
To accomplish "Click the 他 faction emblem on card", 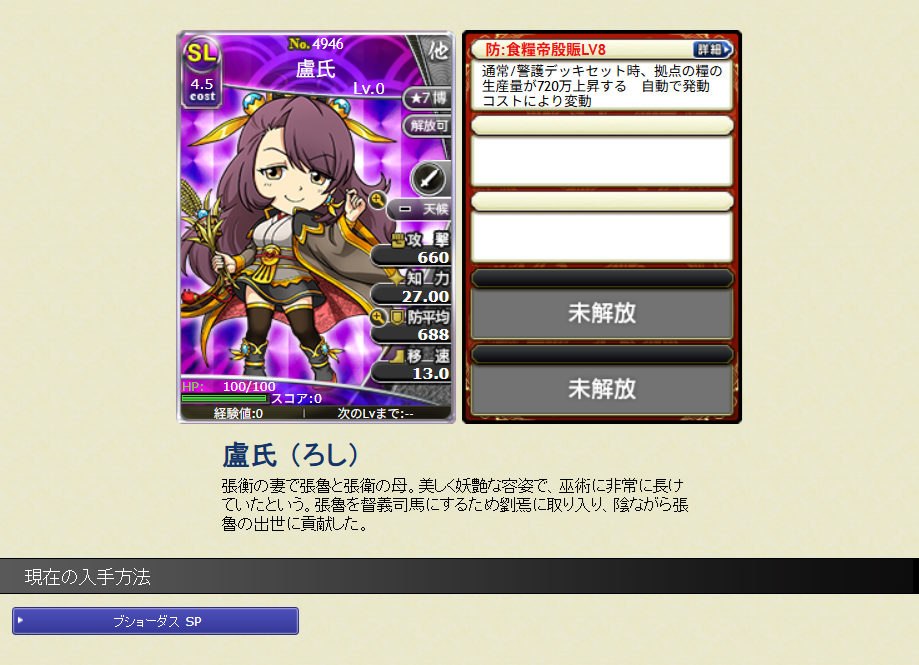I will (x=438, y=51).
